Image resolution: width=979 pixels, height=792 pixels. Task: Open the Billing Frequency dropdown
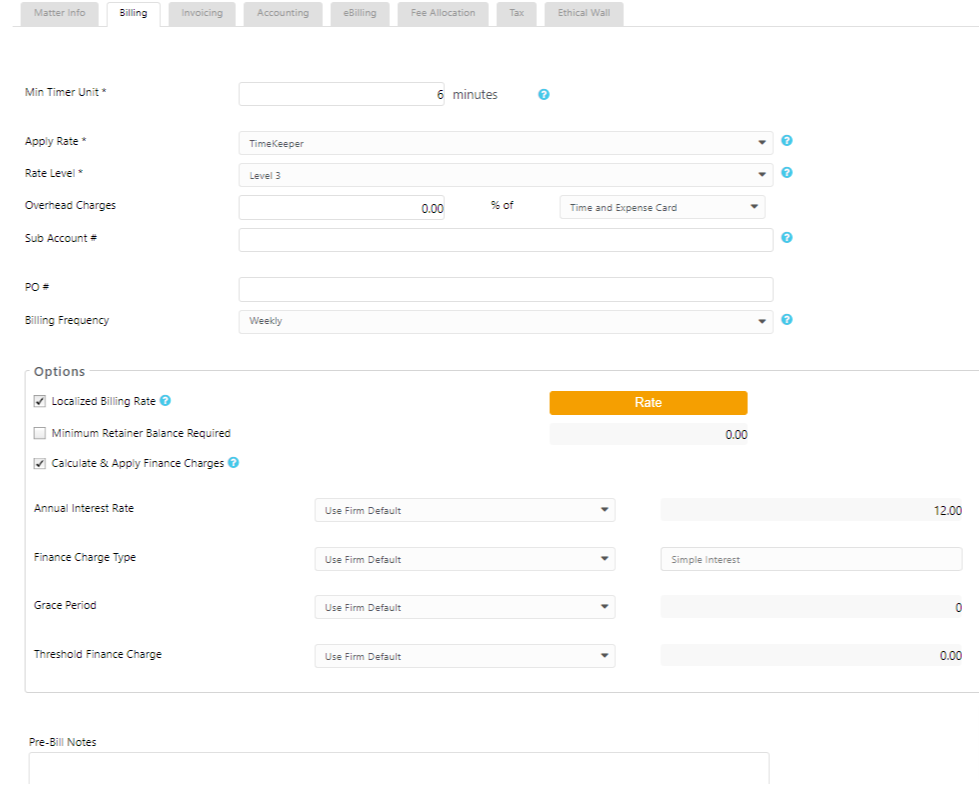tap(505, 321)
